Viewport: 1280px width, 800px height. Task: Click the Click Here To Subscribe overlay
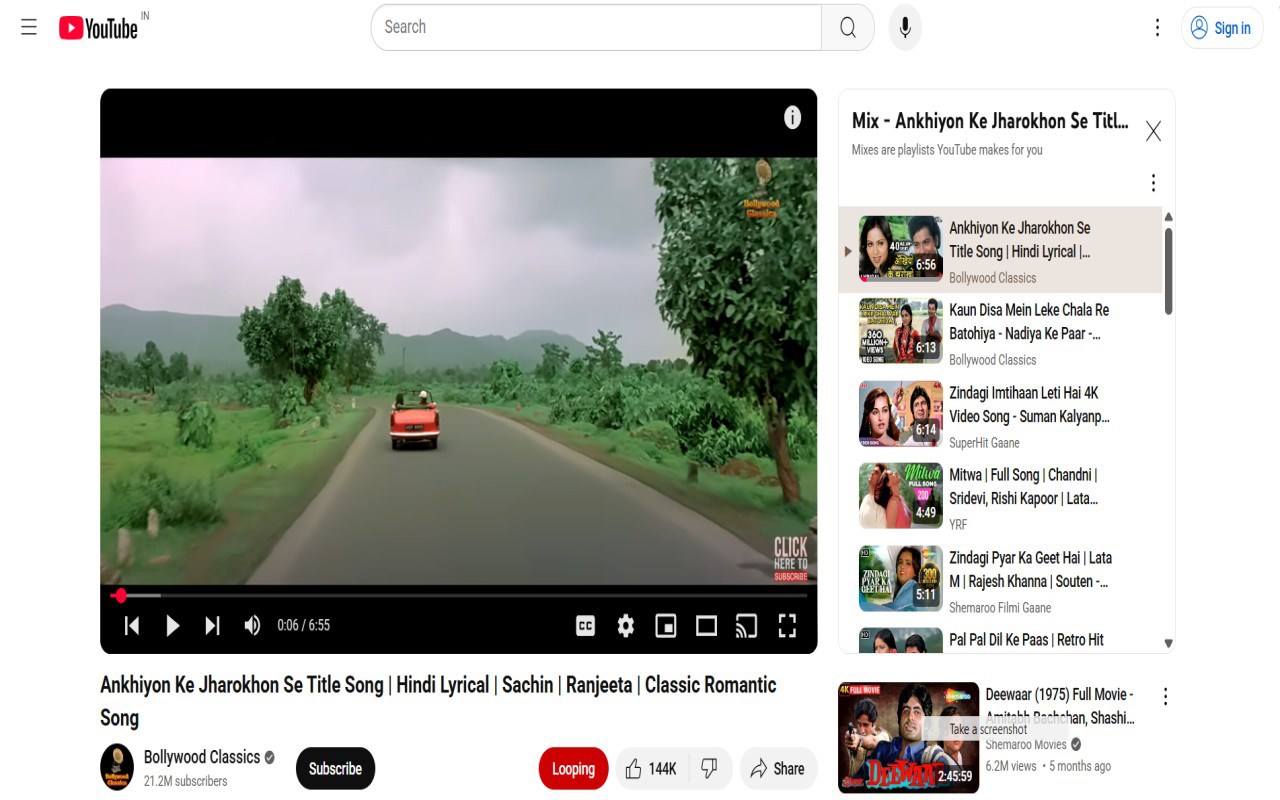click(790, 559)
